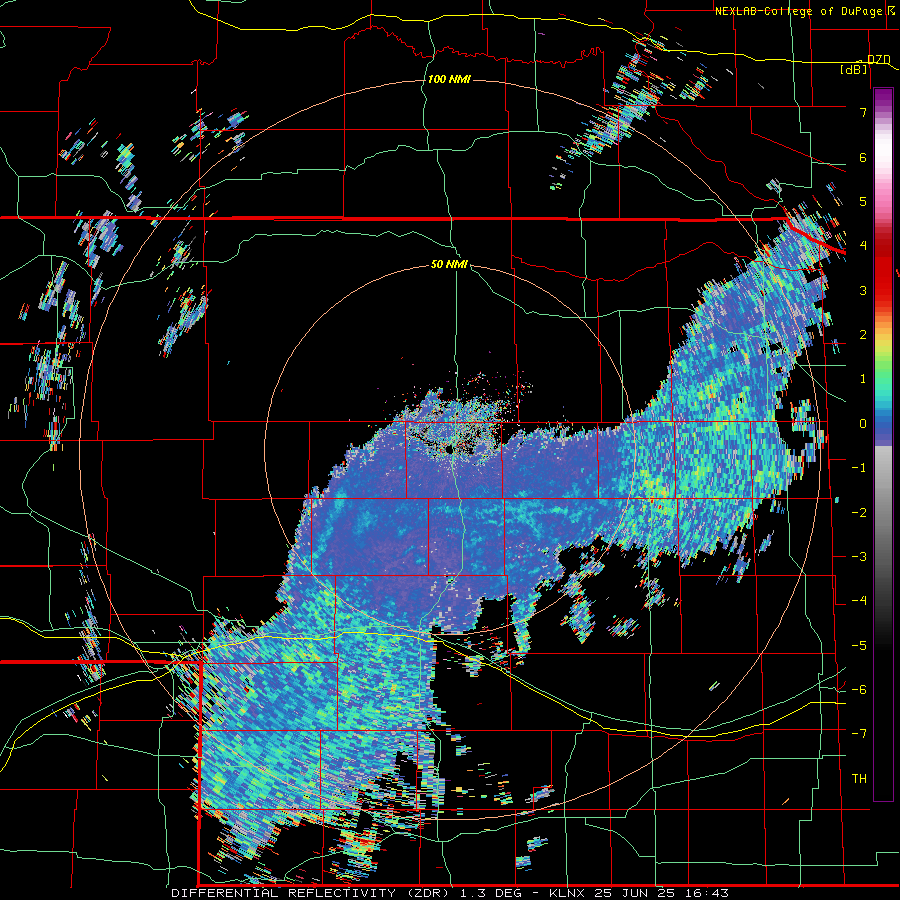The width and height of the screenshot is (900, 900).
Task: Click the '3' value on the dB scale
Action: (x=863, y=290)
